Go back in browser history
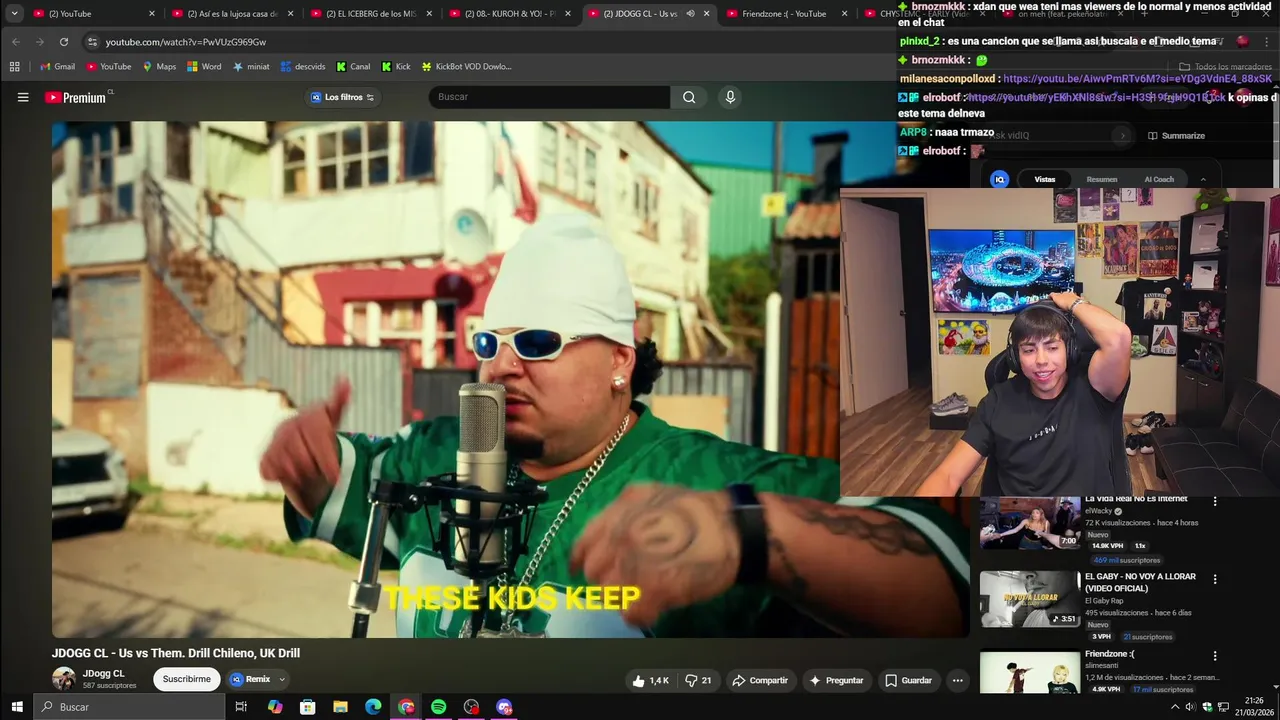The height and width of the screenshot is (720, 1280). coord(16,42)
